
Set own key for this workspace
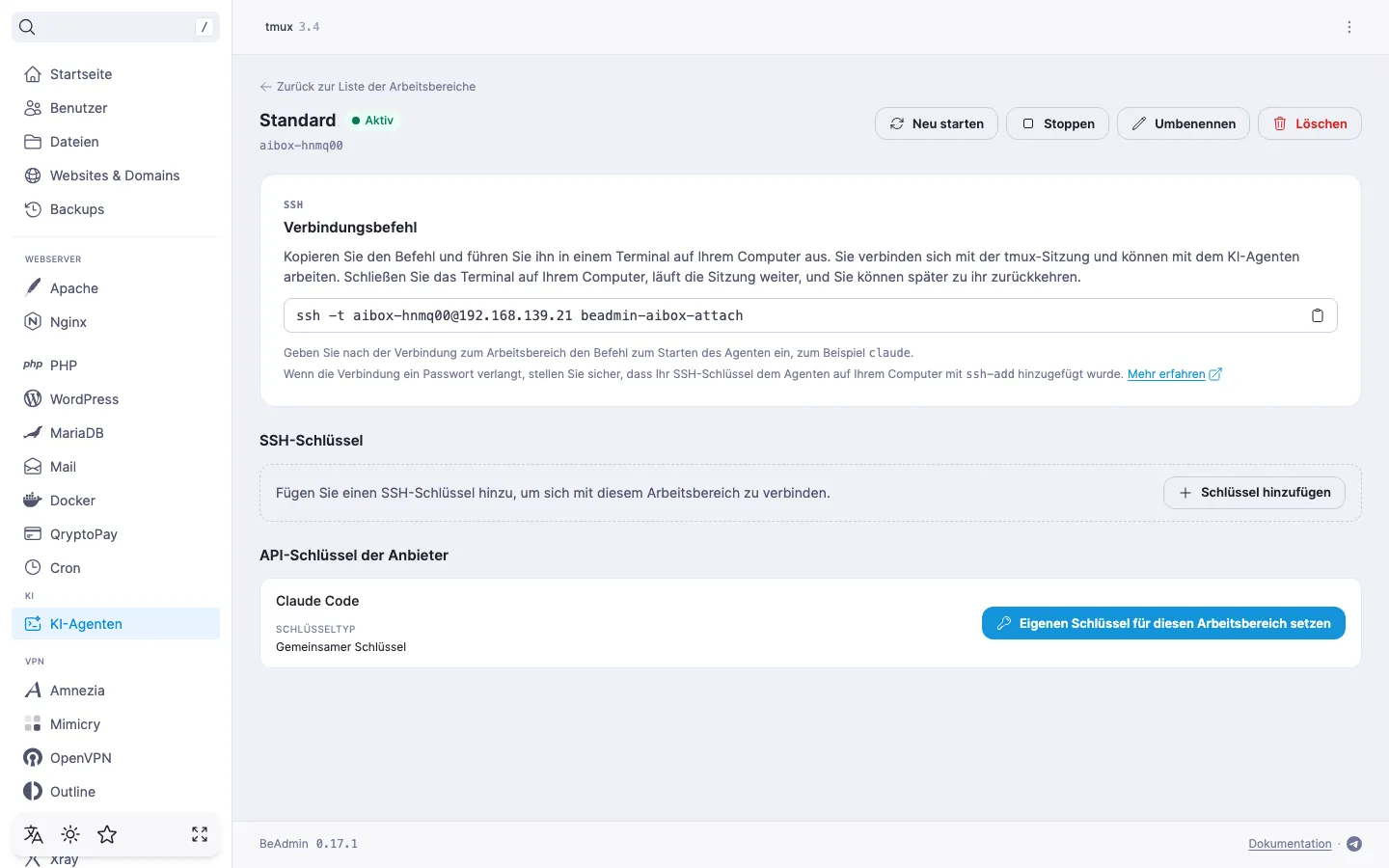pyautogui.click(x=1163, y=623)
